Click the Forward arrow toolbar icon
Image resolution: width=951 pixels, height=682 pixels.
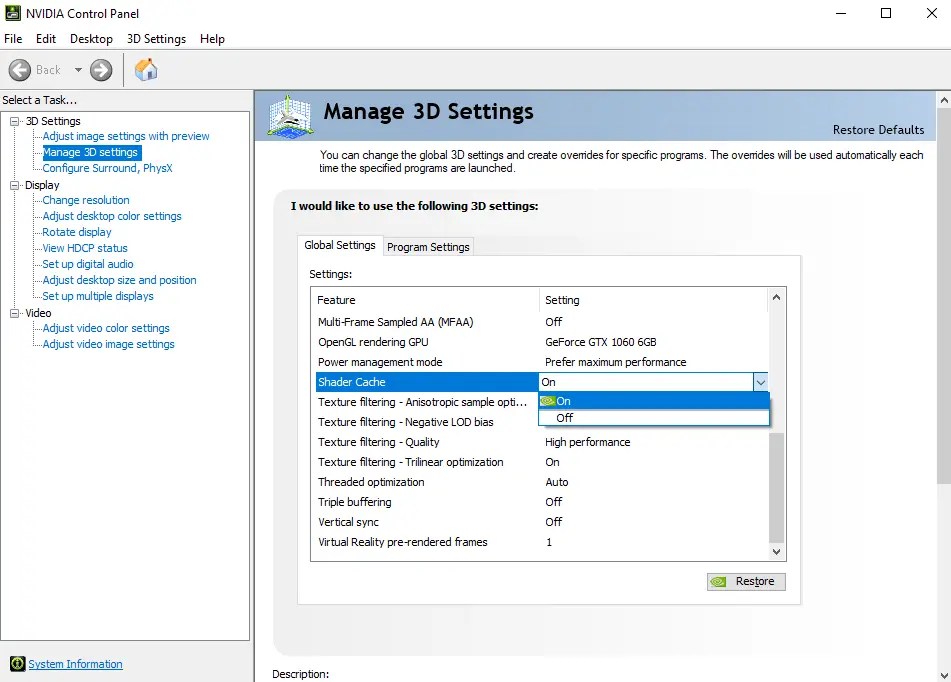coord(101,70)
